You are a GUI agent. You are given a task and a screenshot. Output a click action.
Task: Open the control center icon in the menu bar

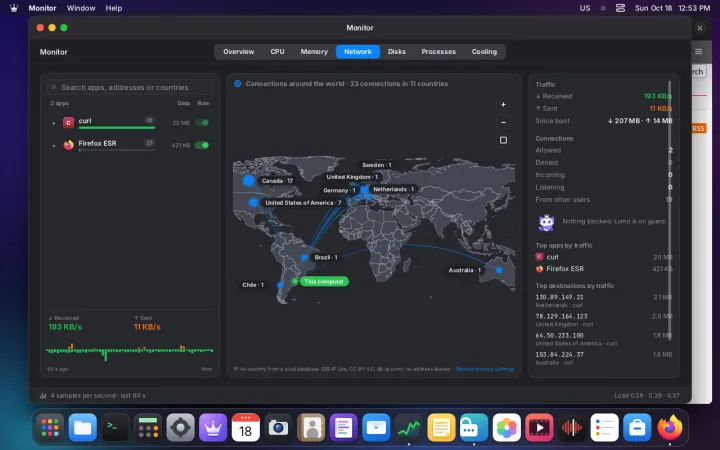(x=620, y=8)
